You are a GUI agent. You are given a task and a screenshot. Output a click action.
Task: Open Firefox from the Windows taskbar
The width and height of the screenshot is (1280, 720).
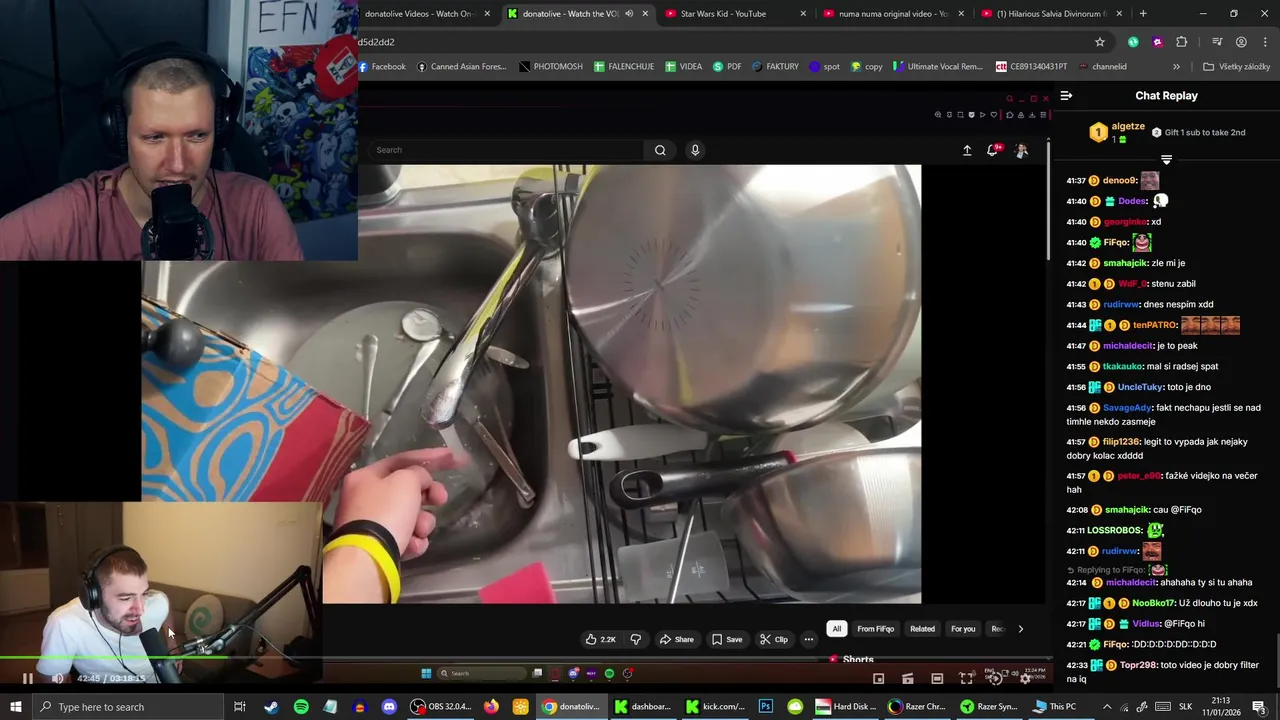point(491,707)
